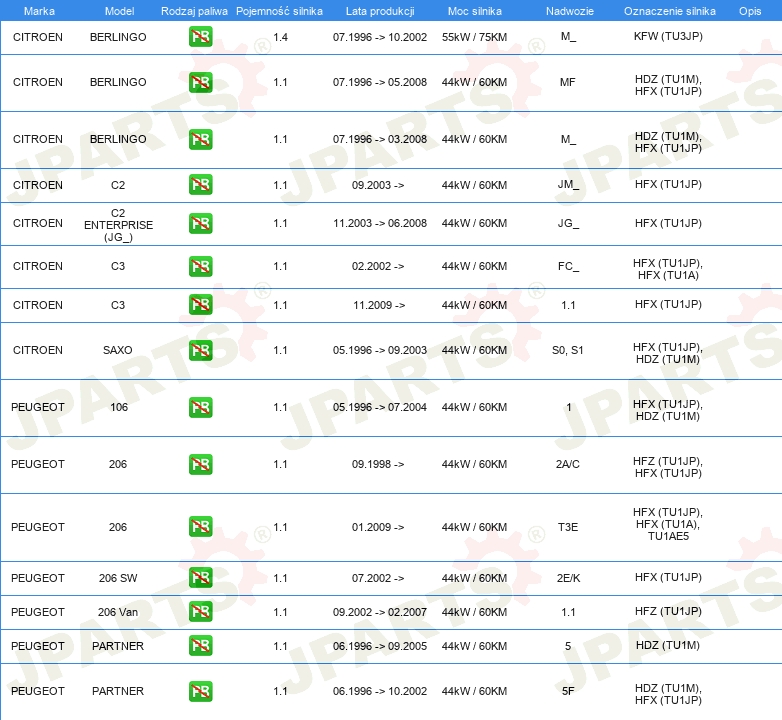The height and width of the screenshot is (720, 782).
Task: Click the Nadwozie column header
Action: [570, 11]
